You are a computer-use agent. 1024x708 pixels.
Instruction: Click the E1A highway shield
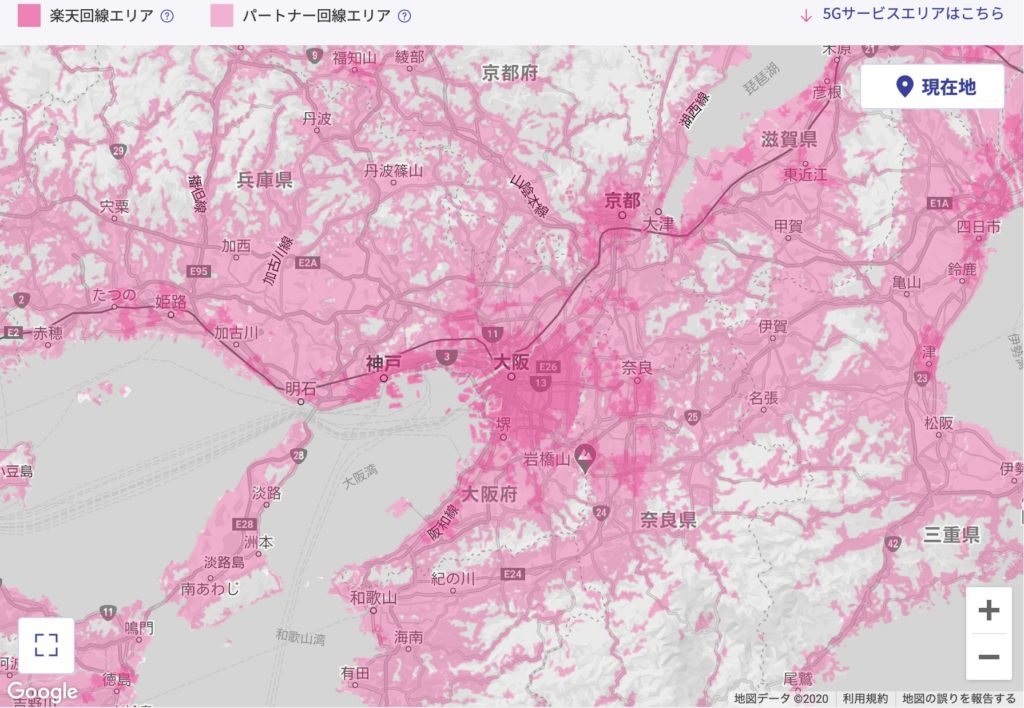coord(938,203)
